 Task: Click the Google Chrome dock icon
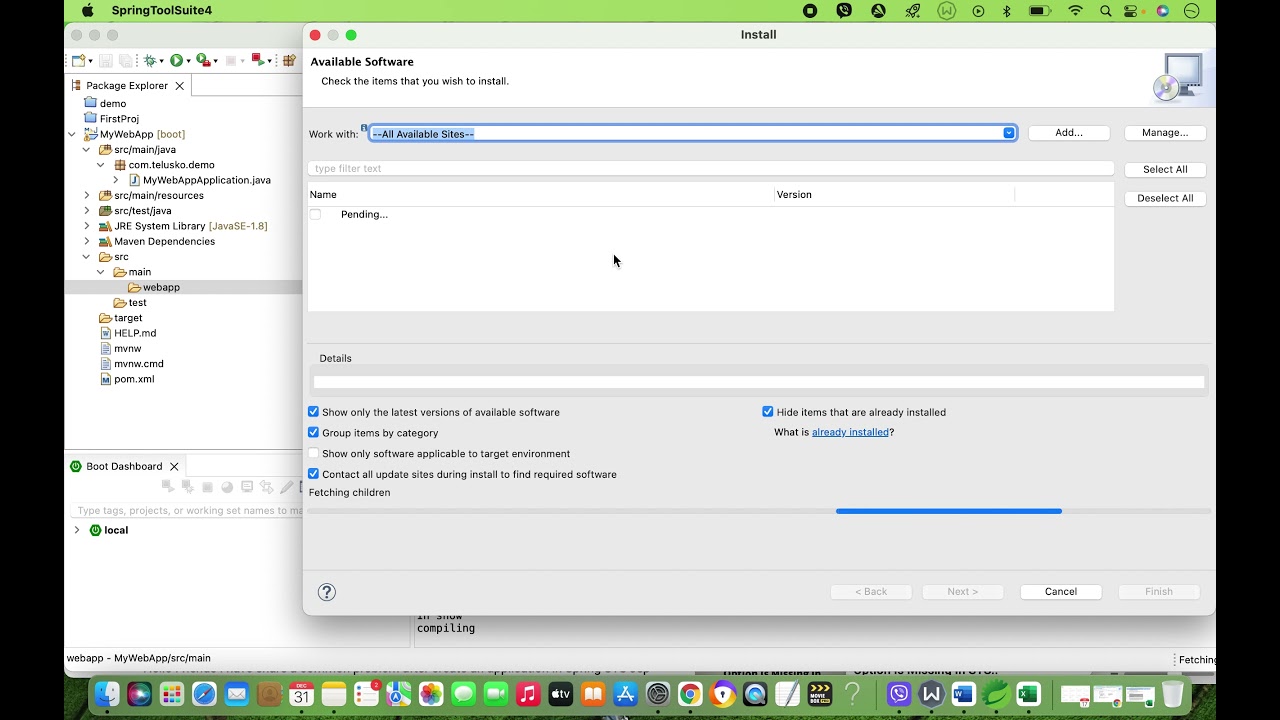coord(690,694)
